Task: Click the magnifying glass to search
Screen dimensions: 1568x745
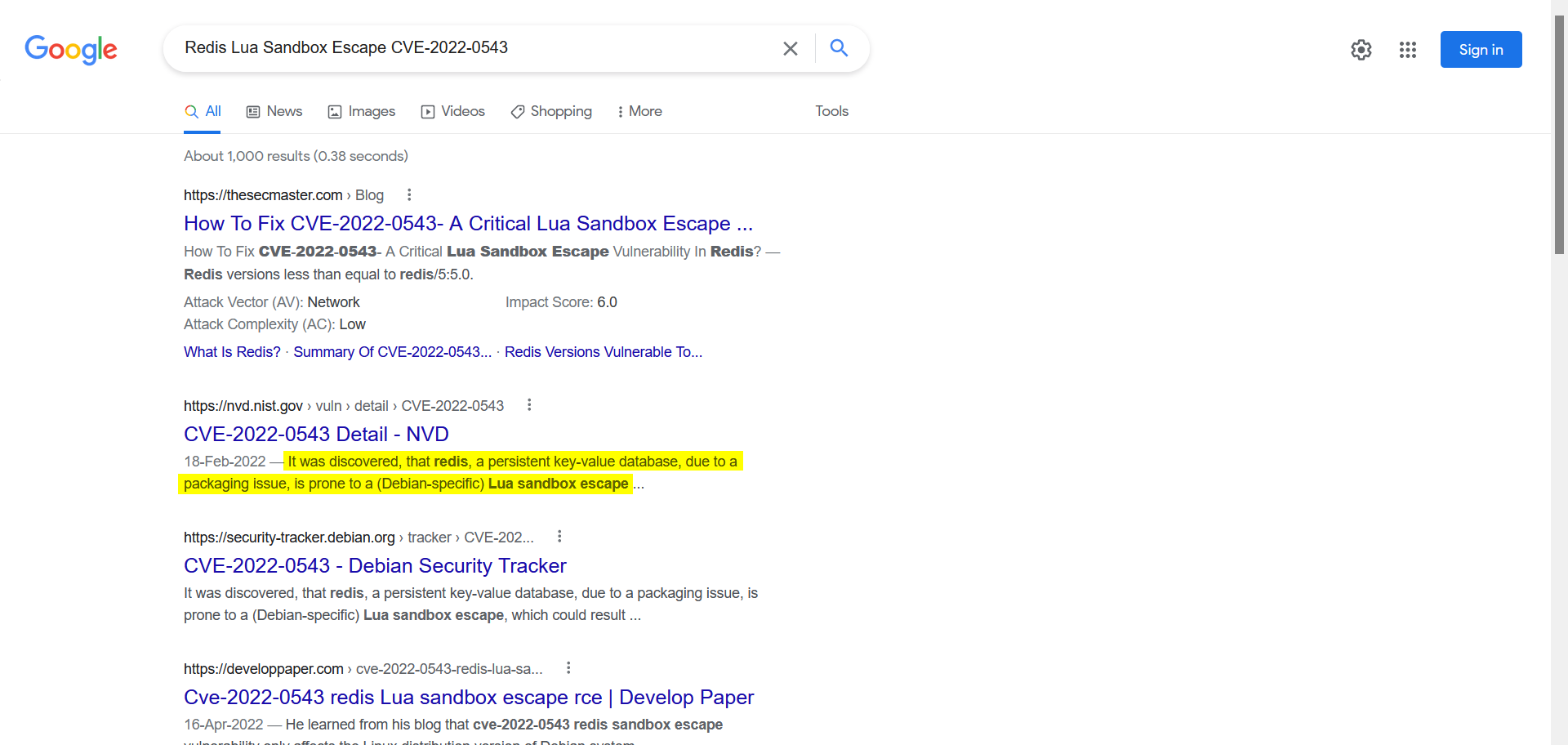Action: (x=839, y=48)
